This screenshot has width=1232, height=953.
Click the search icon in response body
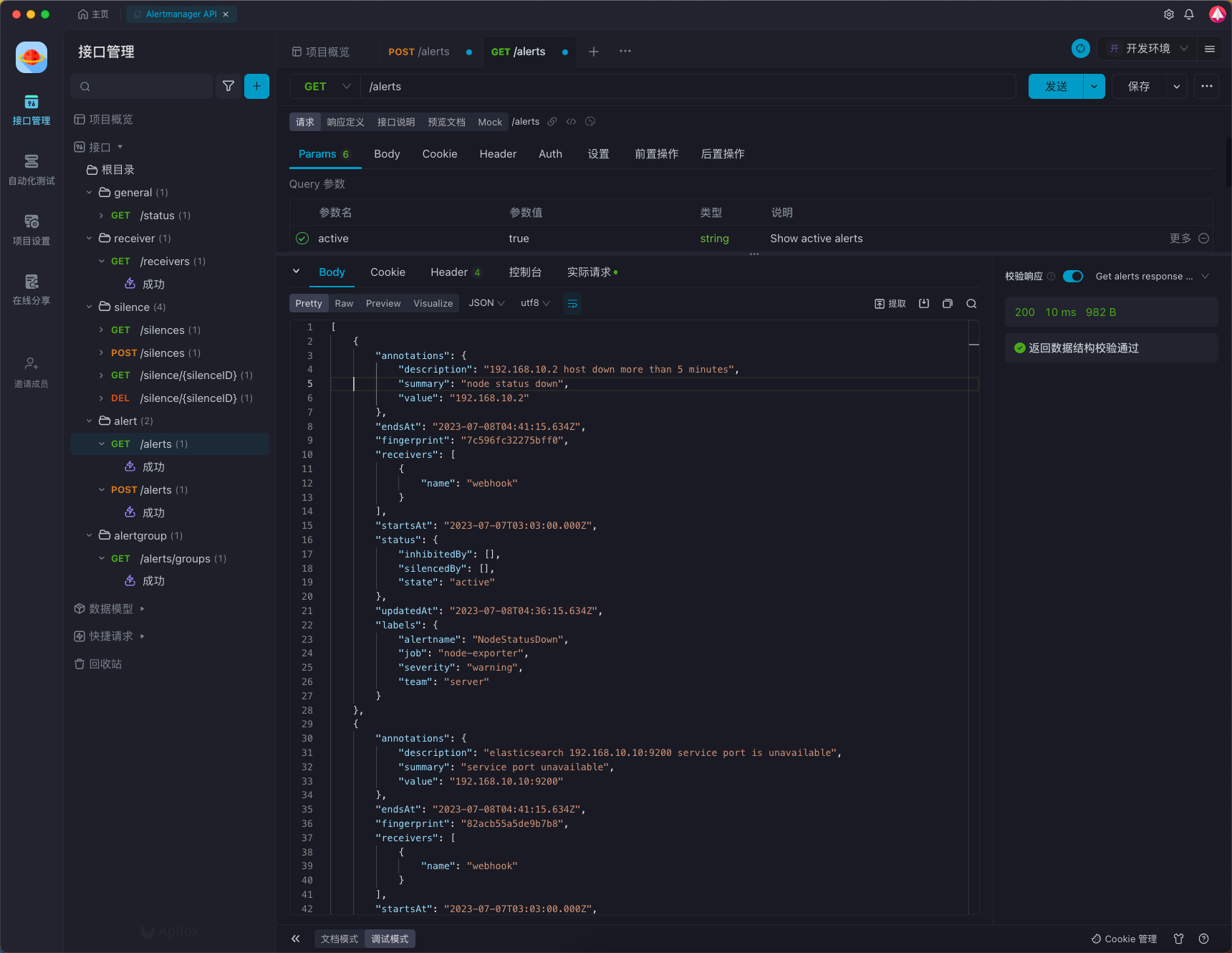pyautogui.click(x=971, y=304)
